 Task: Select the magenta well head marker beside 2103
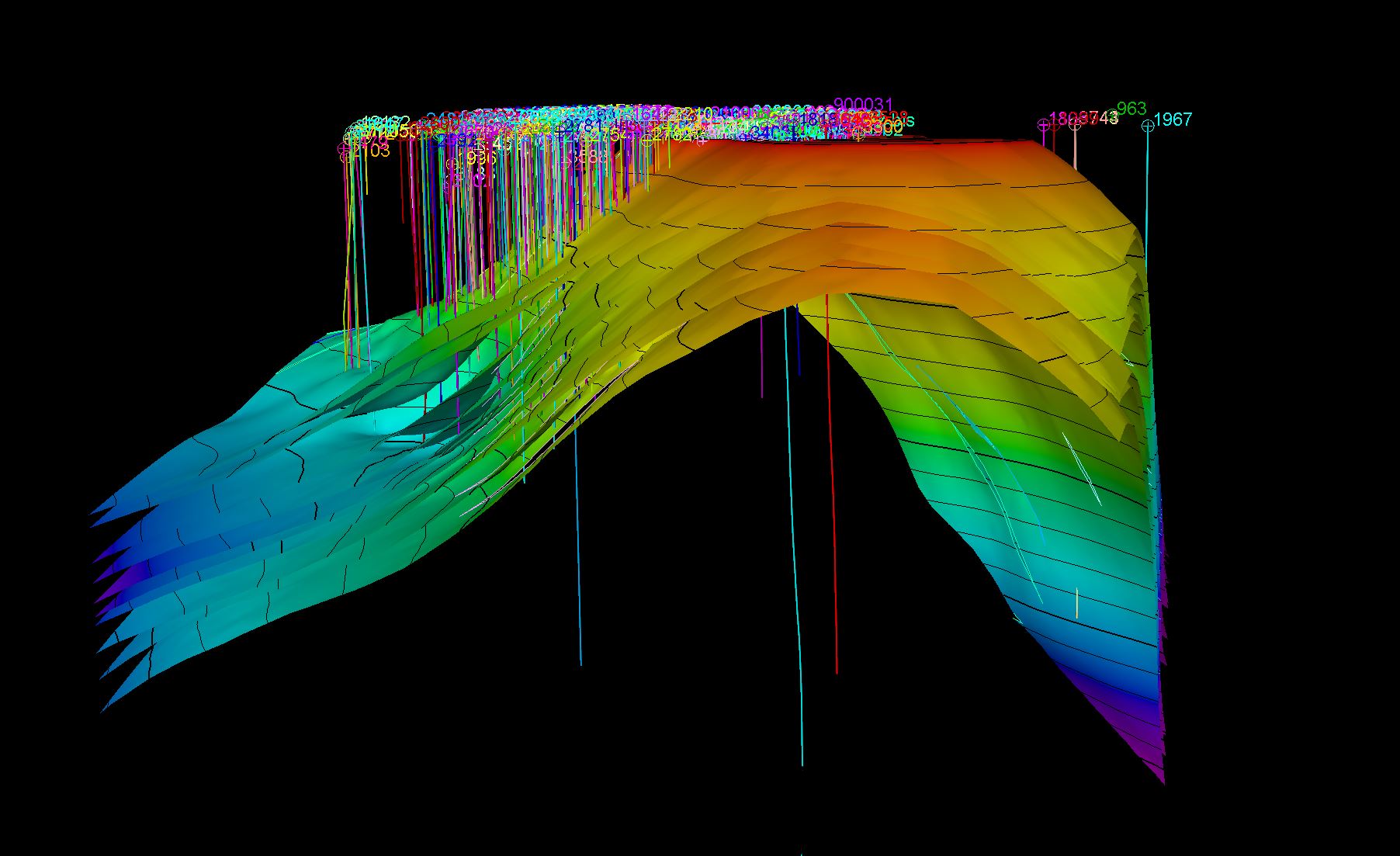[345, 147]
